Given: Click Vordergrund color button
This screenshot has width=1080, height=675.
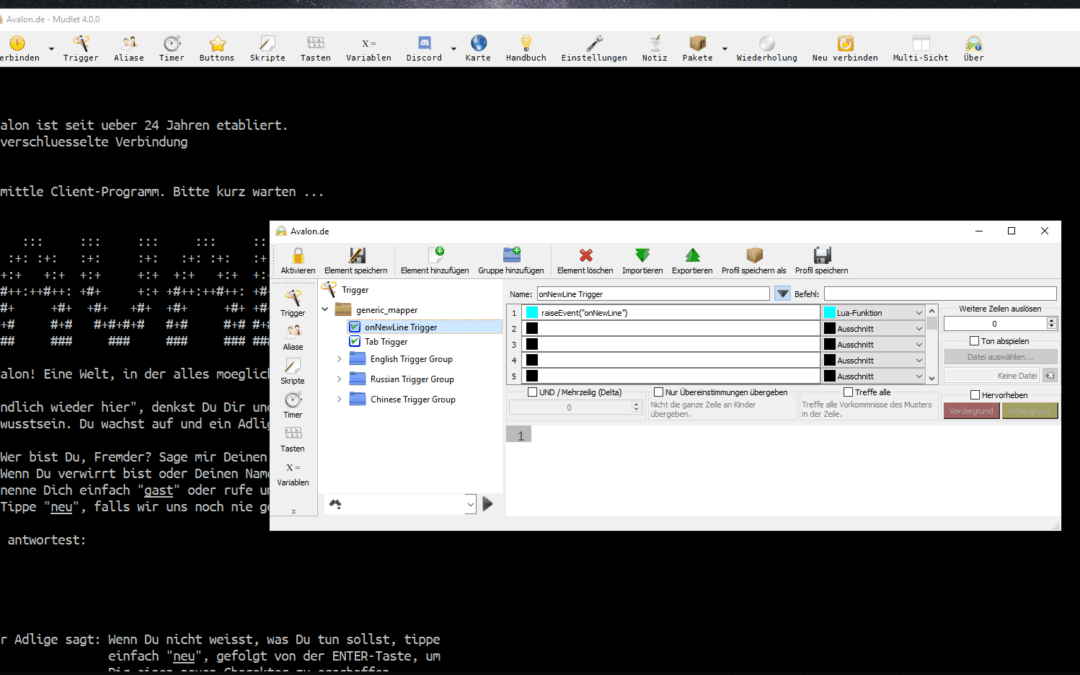Looking at the screenshot, I should (971, 411).
